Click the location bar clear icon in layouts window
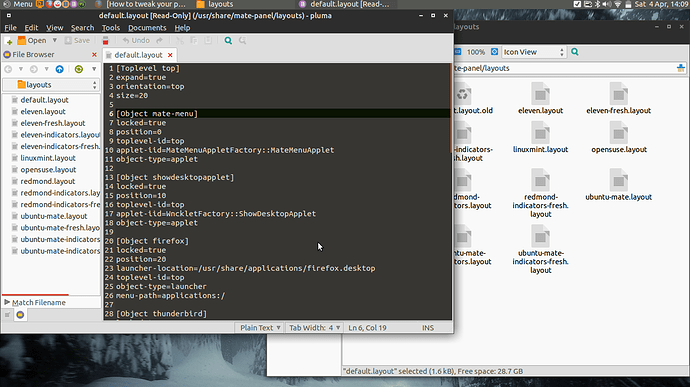The height and width of the screenshot is (387, 690). click(680, 68)
